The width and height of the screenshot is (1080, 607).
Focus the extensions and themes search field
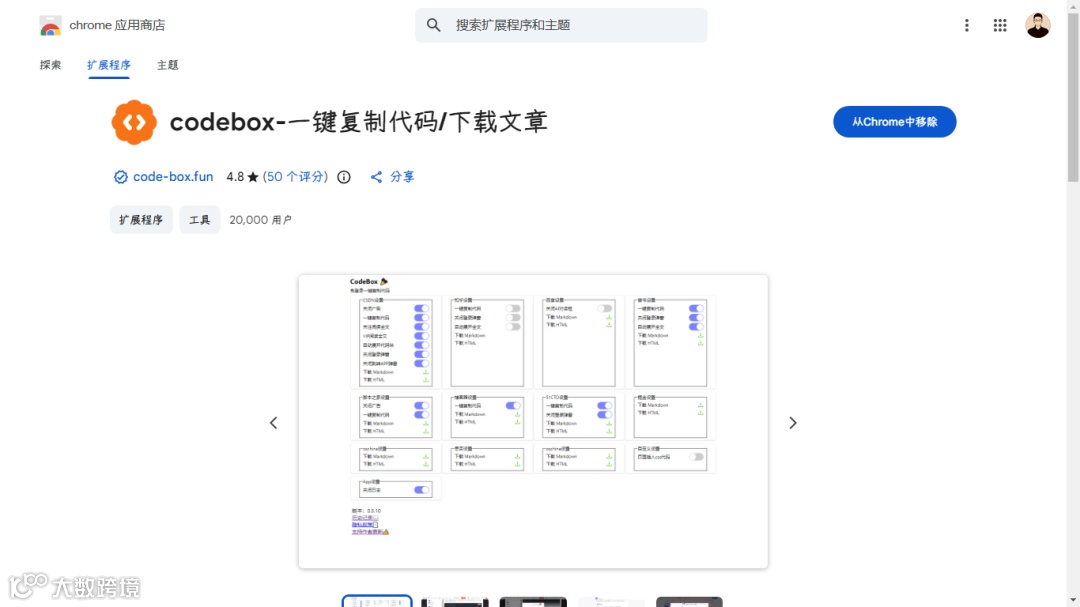click(561, 25)
